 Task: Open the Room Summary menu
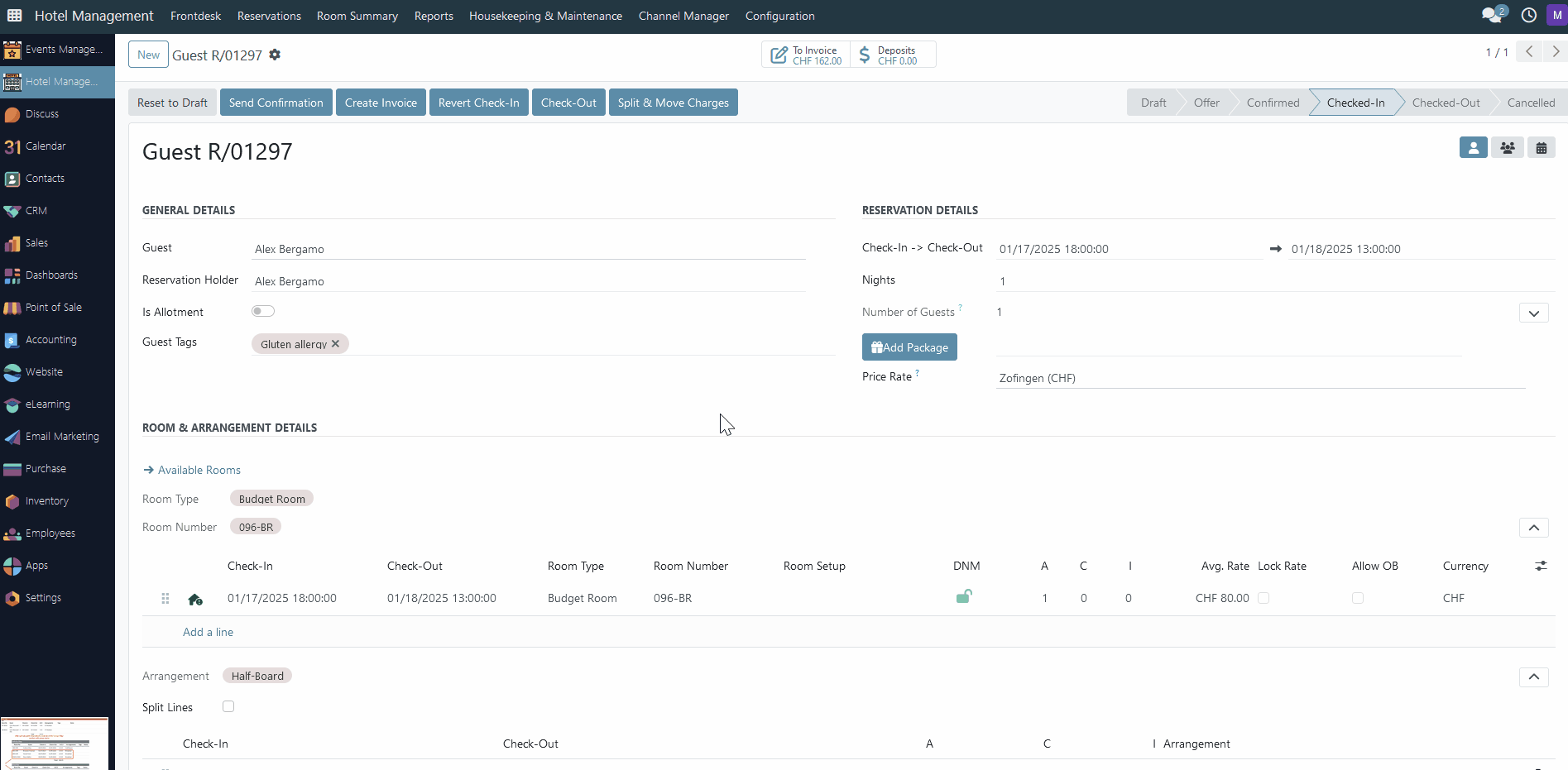[x=357, y=16]
